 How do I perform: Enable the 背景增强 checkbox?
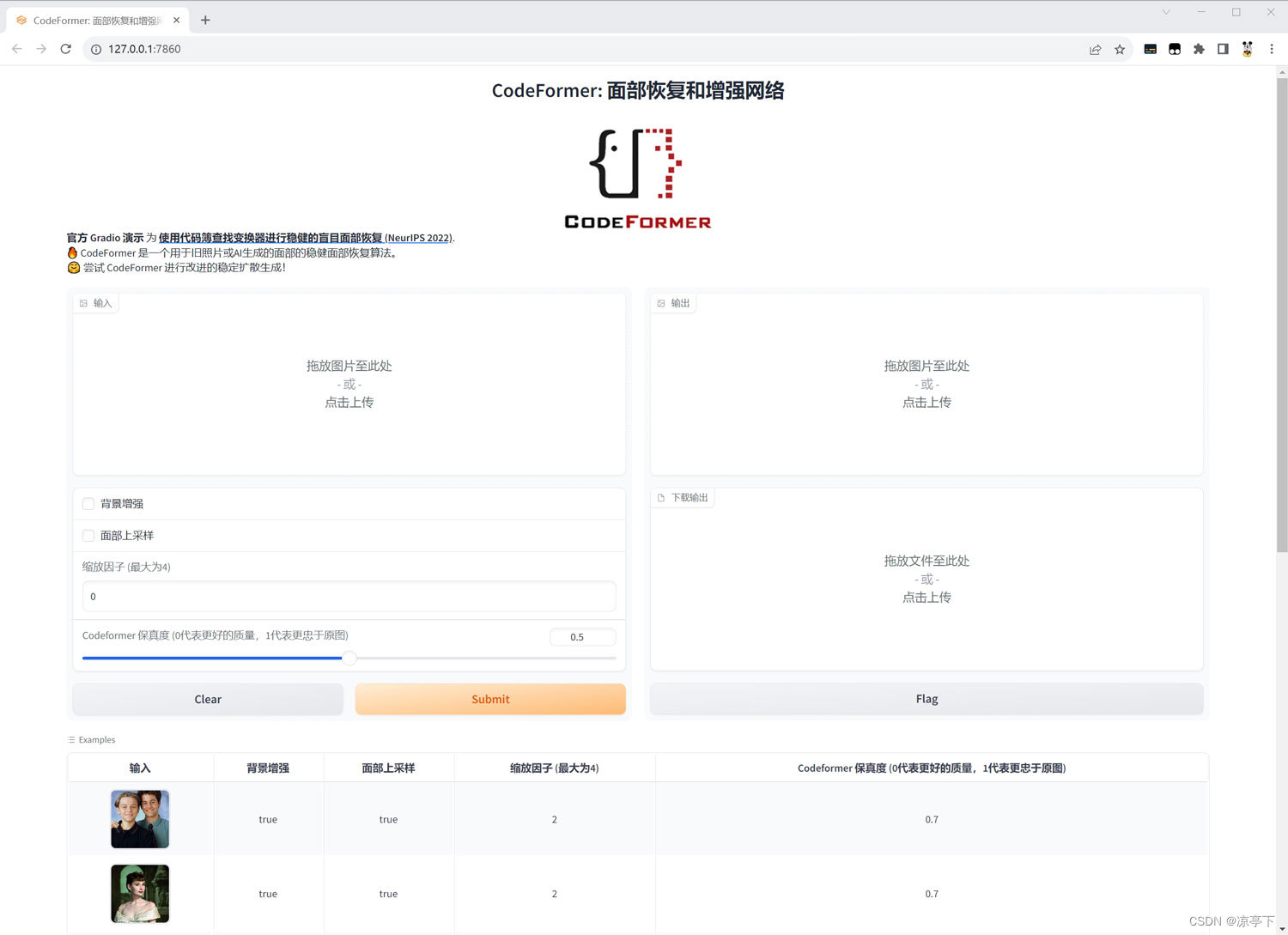pos(88,504)
